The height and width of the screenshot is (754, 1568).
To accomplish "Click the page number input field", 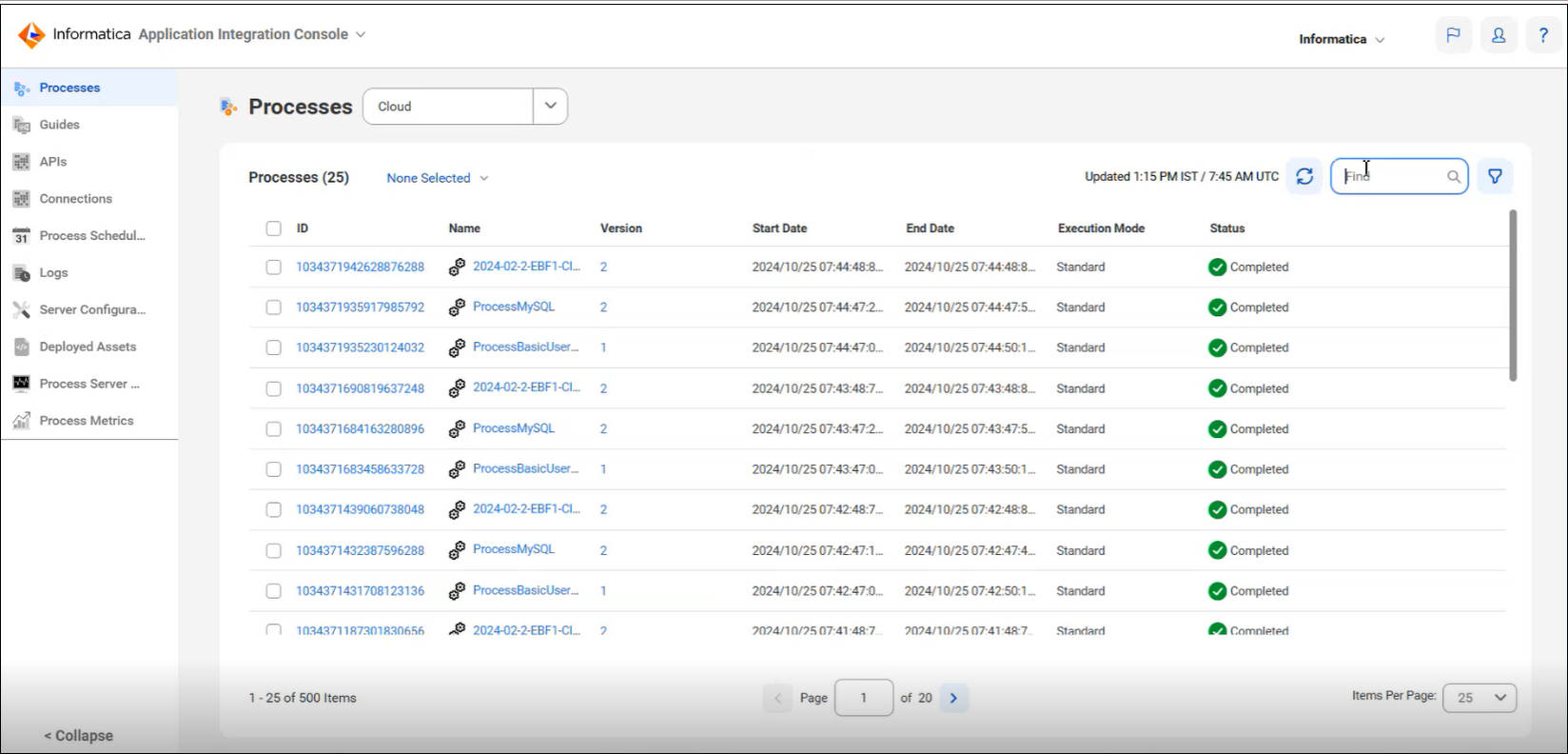I will [864, 698].
